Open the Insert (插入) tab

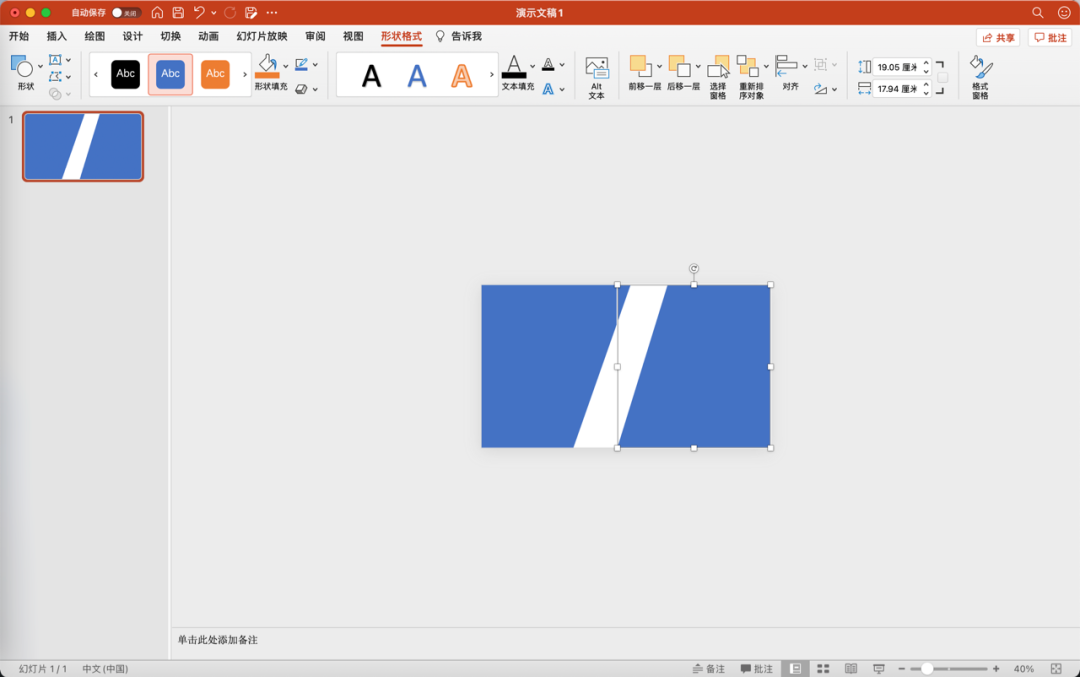(x=57, y=36)
